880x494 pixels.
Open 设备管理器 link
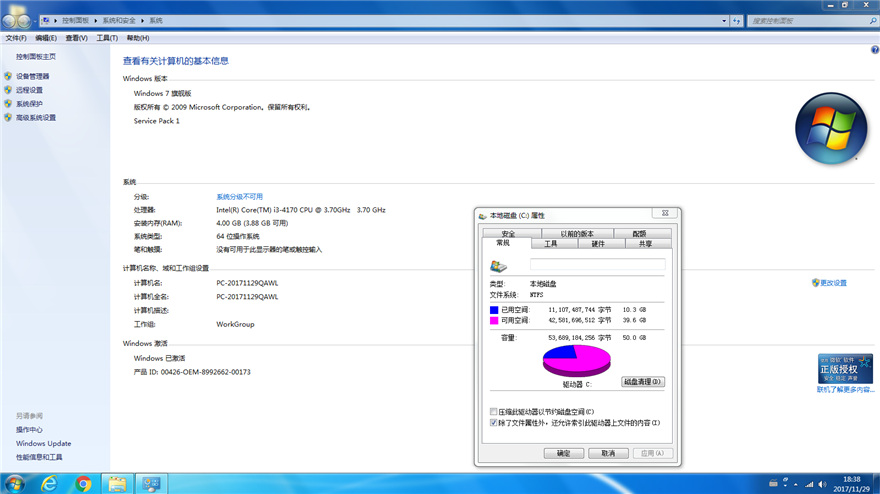click(x=33, y=76)
